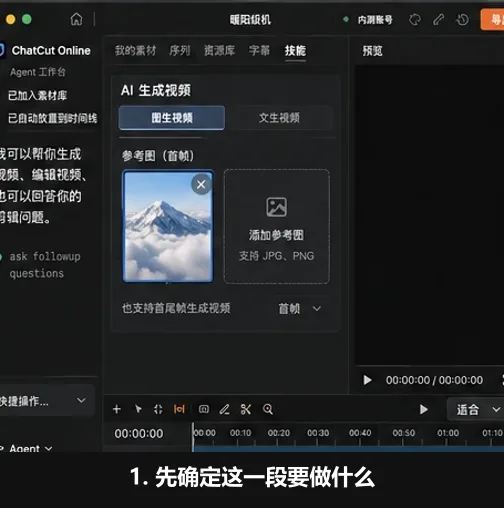The height and width of the screenshot is (508, 504).
Task: Select the 文生视频 mode
Action: pos(279,118)
